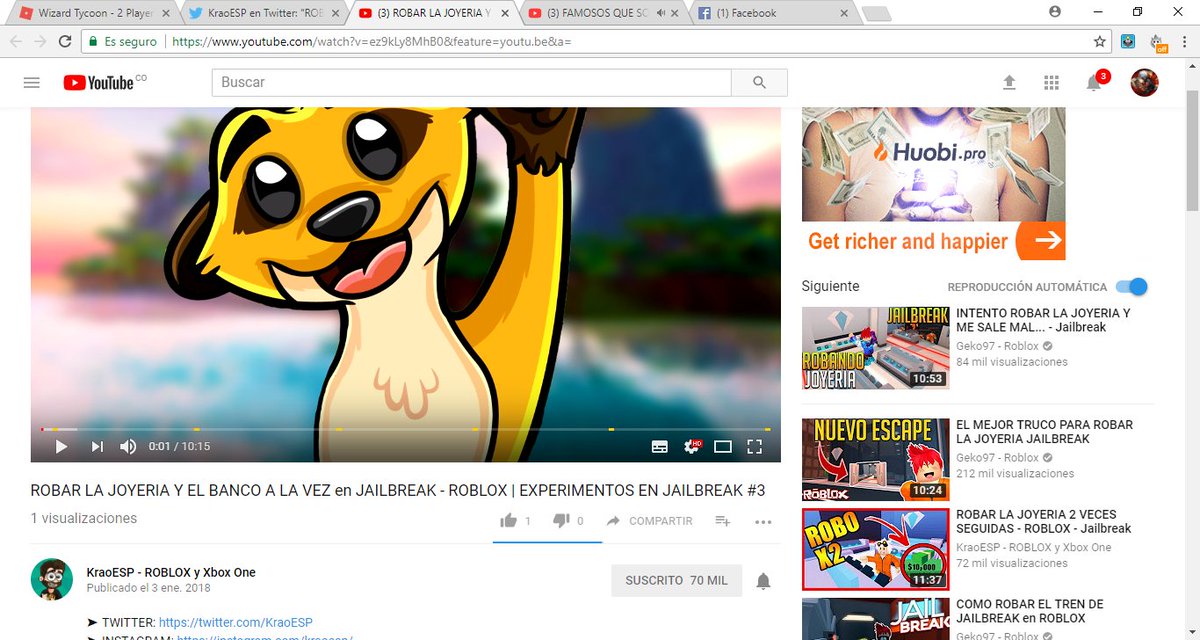1200x640 pixels.
Task: Open ROBO X2 11:37 thumbnail
Action: [x=875, y=549]
